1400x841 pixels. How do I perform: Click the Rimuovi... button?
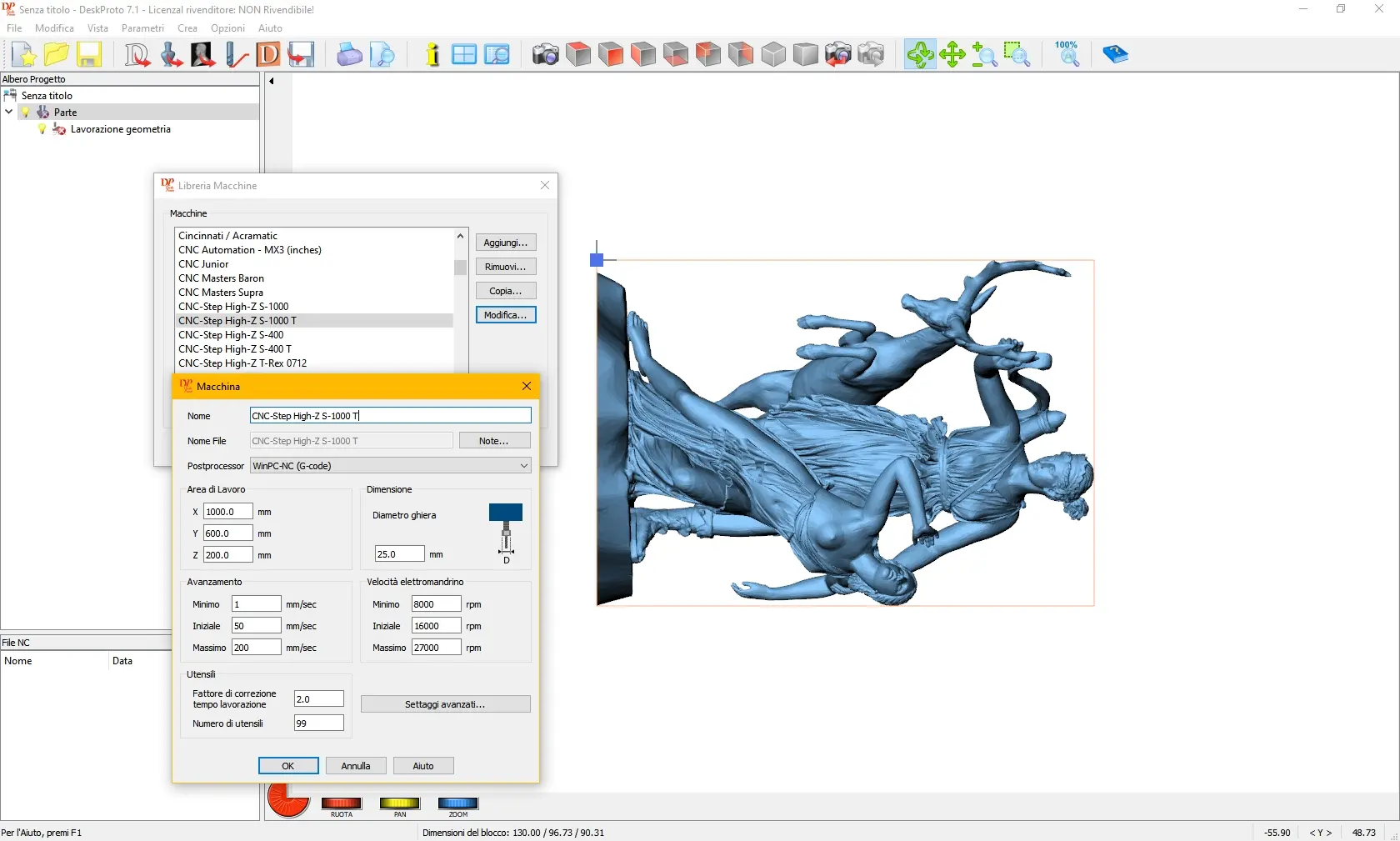(x=506, y=267)
